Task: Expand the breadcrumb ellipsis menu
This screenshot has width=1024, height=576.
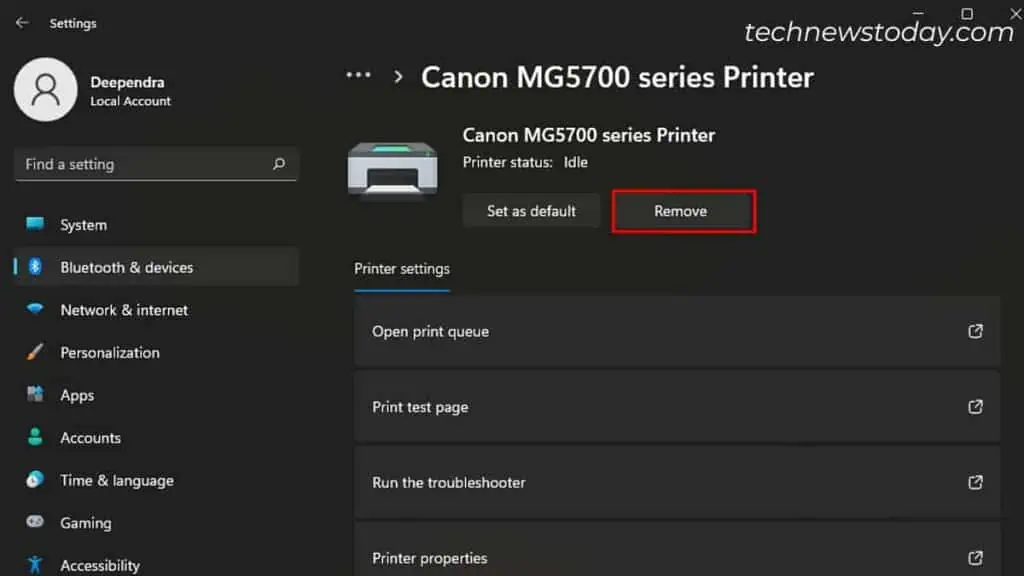Action: tap(358, 76)
